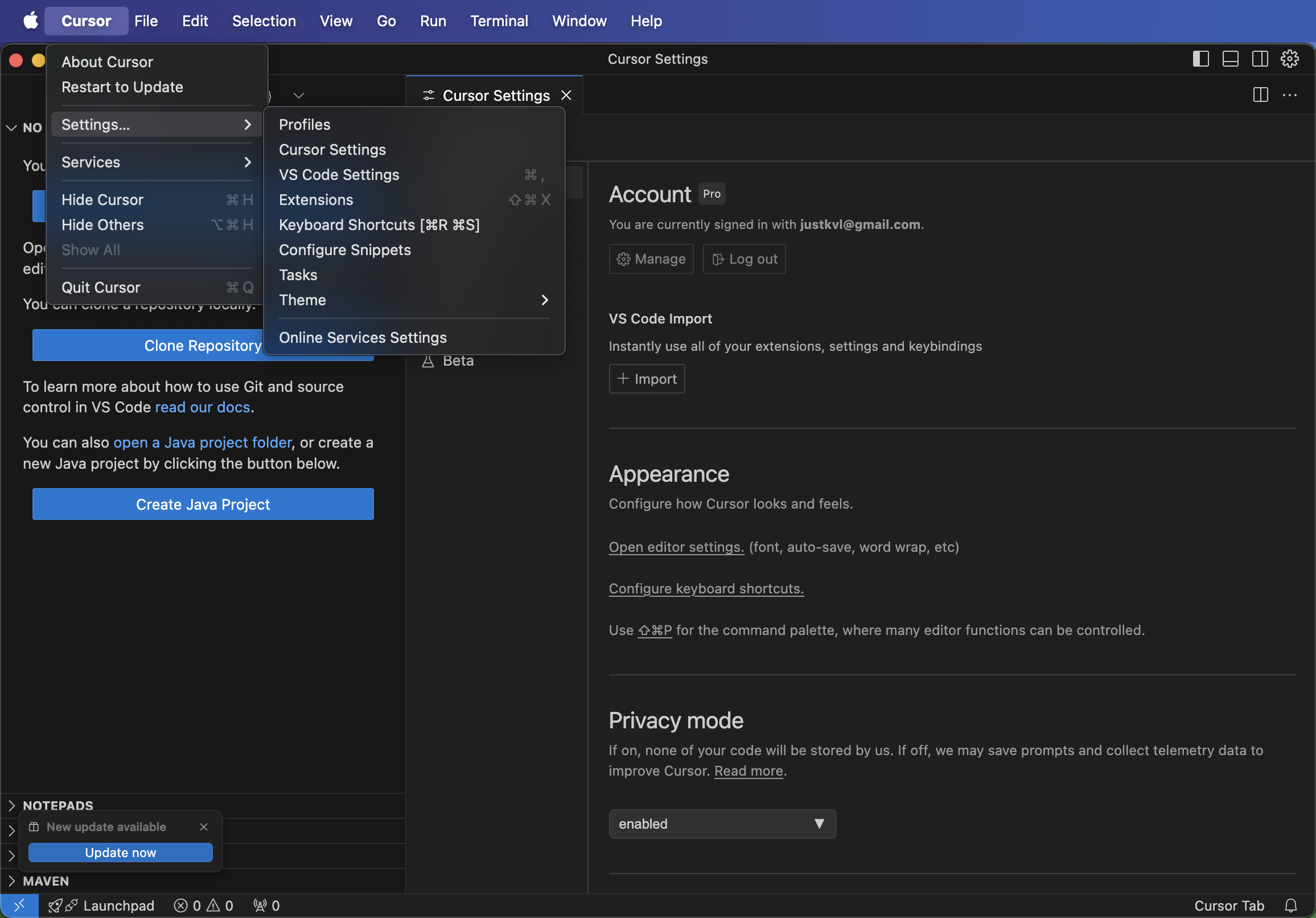Open Privacy mode enabled dropdown
The image size is (1316, 918).
[722, 824]
